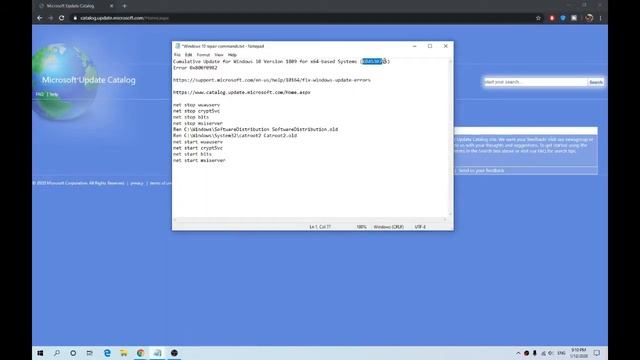This screenshot has width=640, height=360.
Task: Open the FAQ link on Update Catalog
Action: (x=40, y=94)
